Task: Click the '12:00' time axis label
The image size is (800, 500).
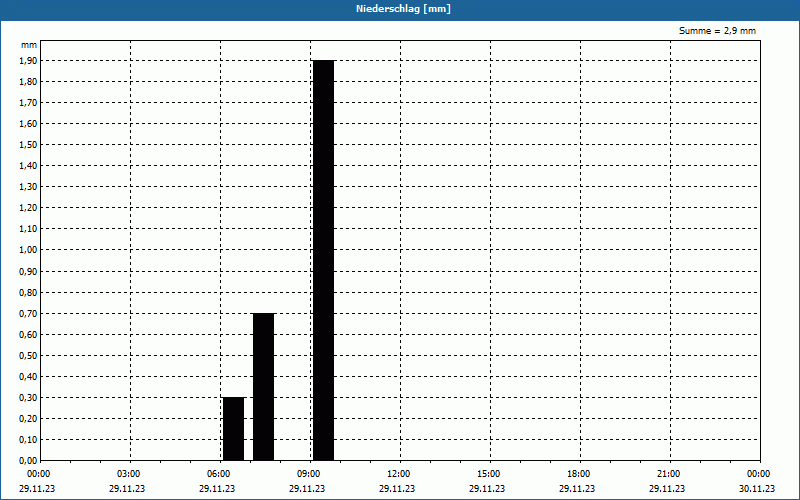Action: [398, 474]
